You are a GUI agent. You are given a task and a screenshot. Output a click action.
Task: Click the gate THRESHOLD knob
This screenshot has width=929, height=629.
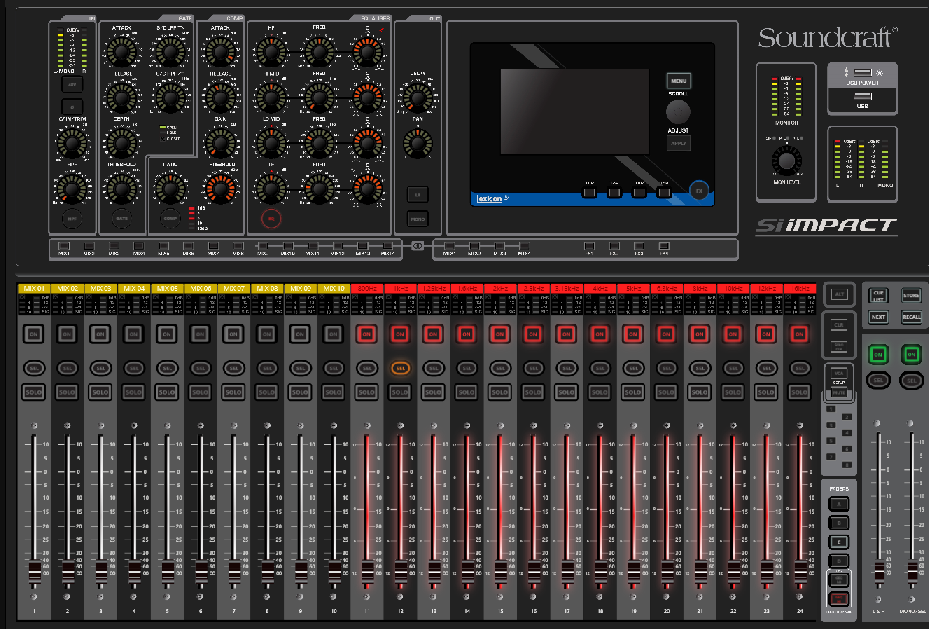coord(121,190)
